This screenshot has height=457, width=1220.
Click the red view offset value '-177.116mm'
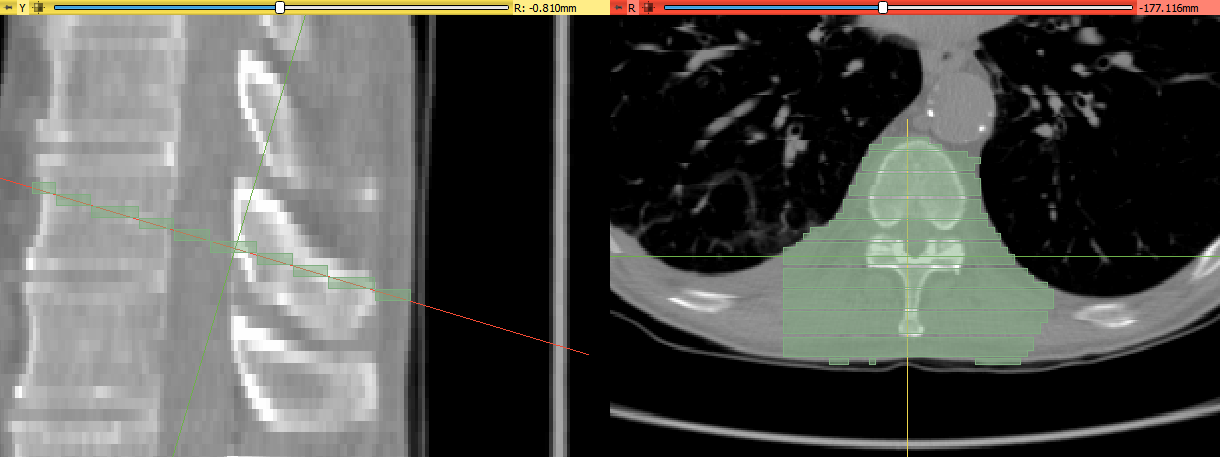pos(1168,7)
